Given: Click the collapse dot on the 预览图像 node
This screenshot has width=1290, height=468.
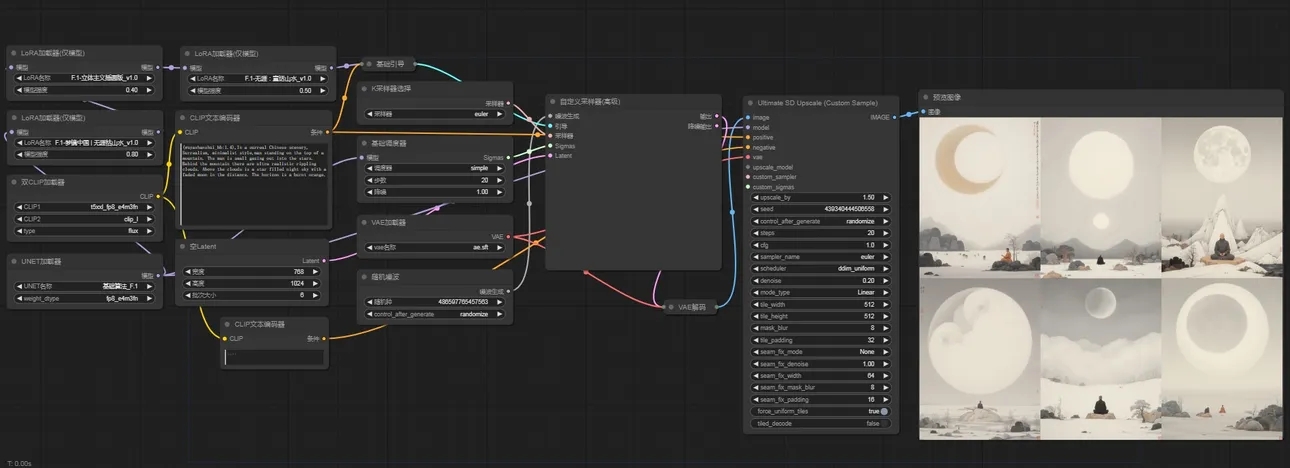Looking at the screenshot, I should click(925, 98).
